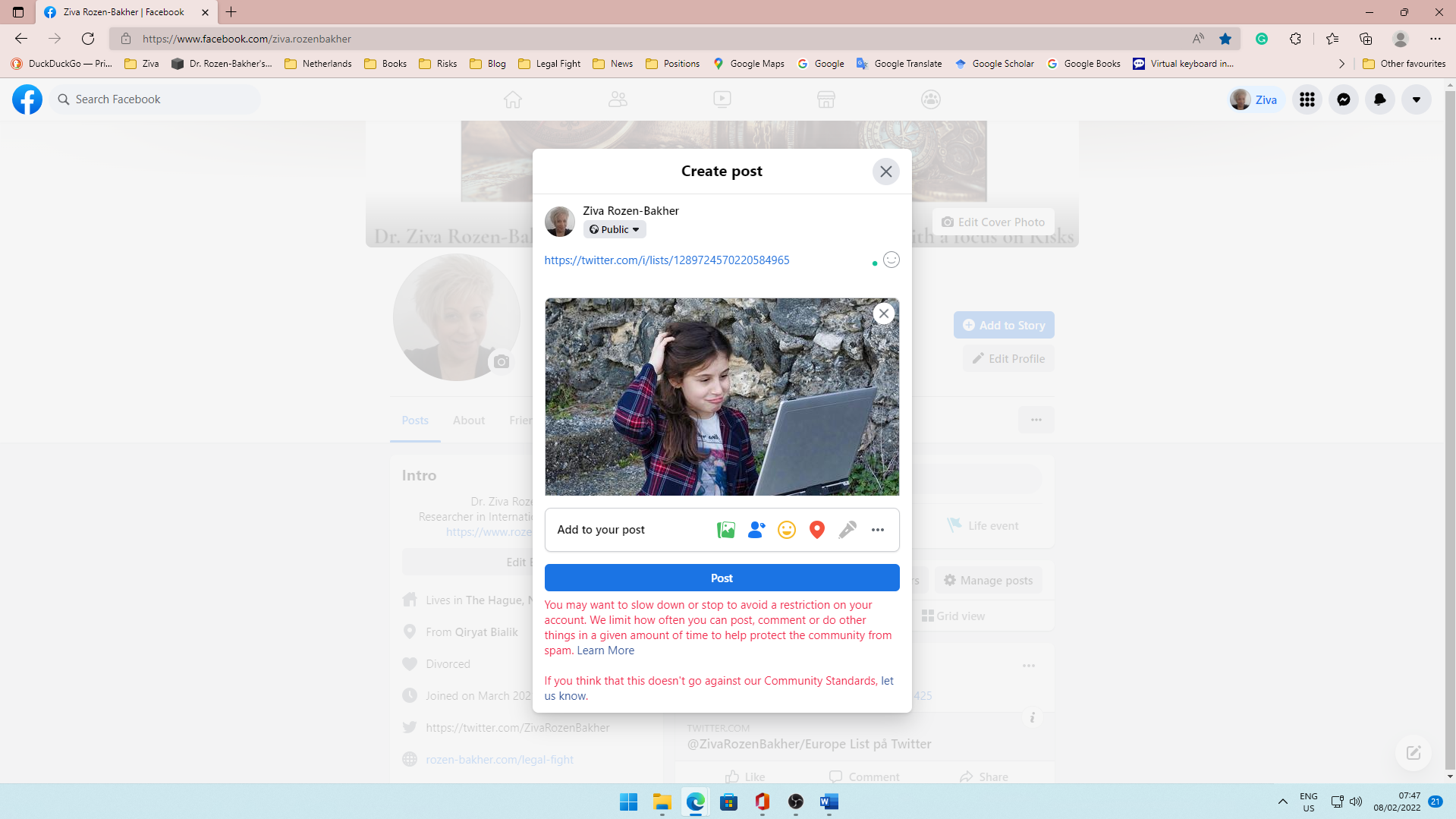The height and width of the screenshot is (819, 1456).
Task: Go to Facebook Home tab
Action: point(513,99)
